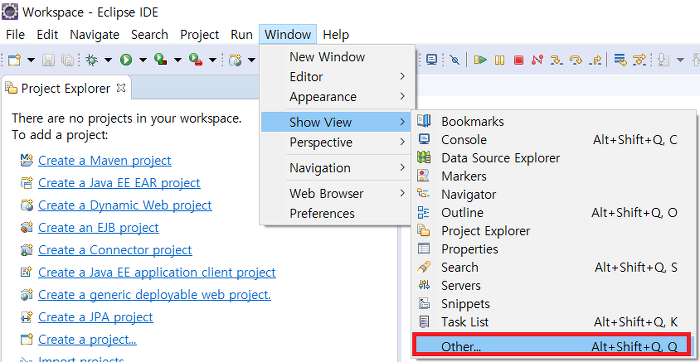Open dropdown arrow next to Run icon
700x362 pixels.
click(142, 60)
